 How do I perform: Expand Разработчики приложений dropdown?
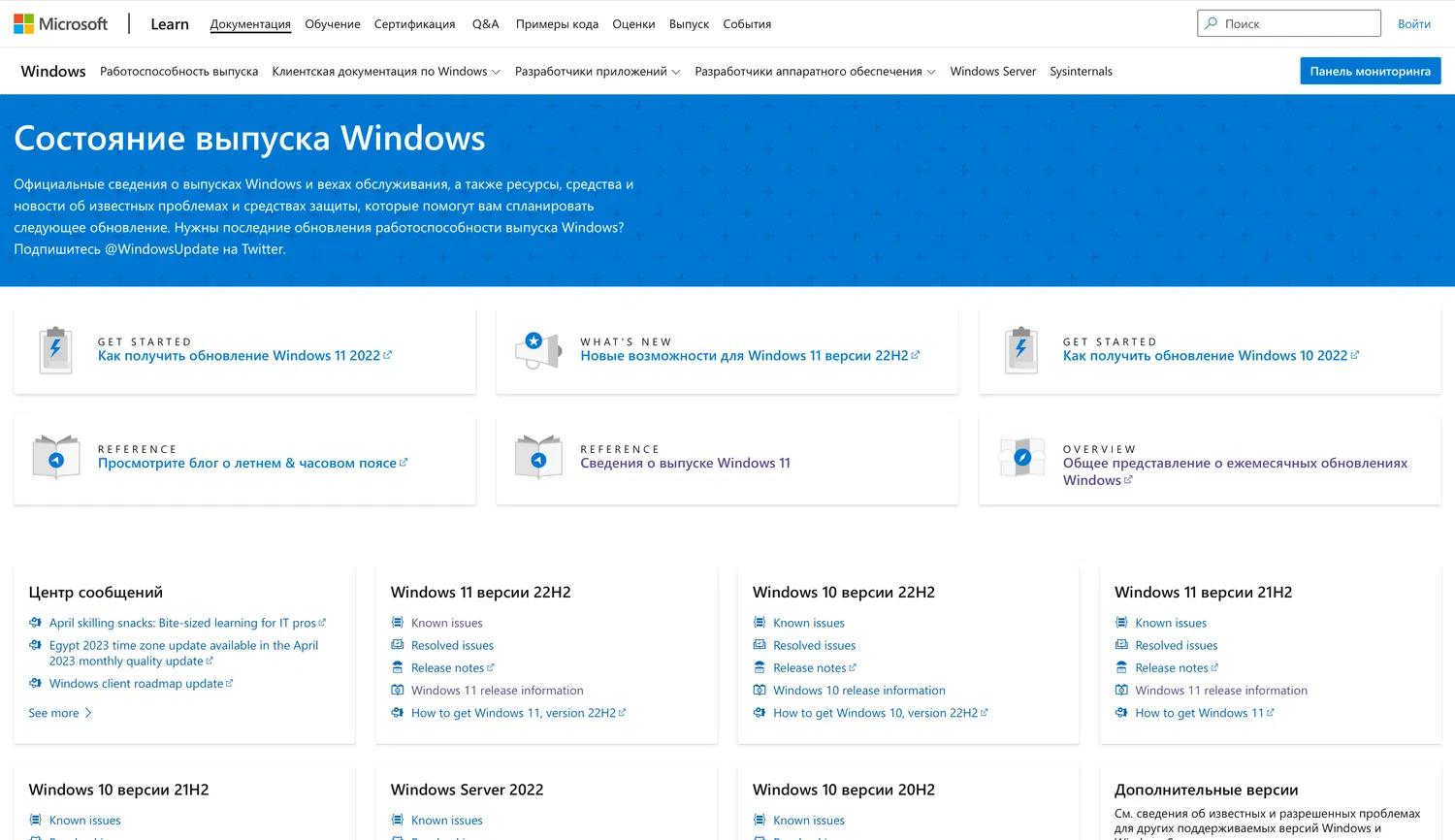pyautogui.click(x=598, y=72)
